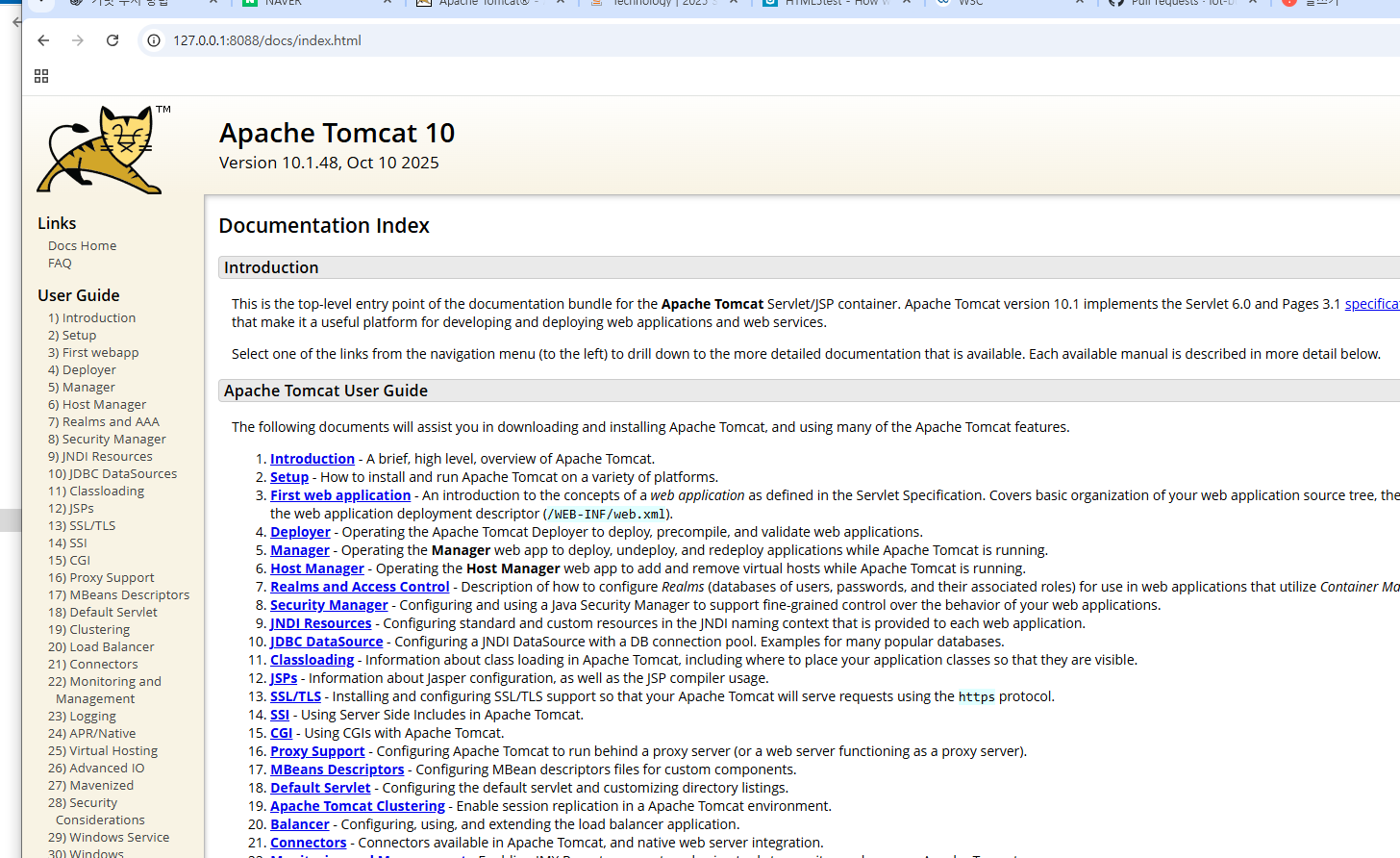This screenshot has height=858, width=1400.
Task: Select sidebar item 2) Setup
Action: pyautogui.click(x=72, y=336)
